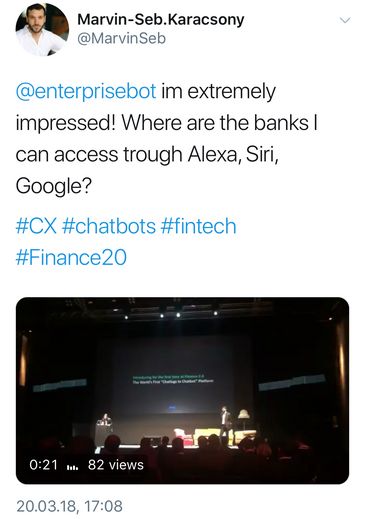365x519 pixels.
Task: Select the #CX hashtag
Action: (x=36, y=226)
